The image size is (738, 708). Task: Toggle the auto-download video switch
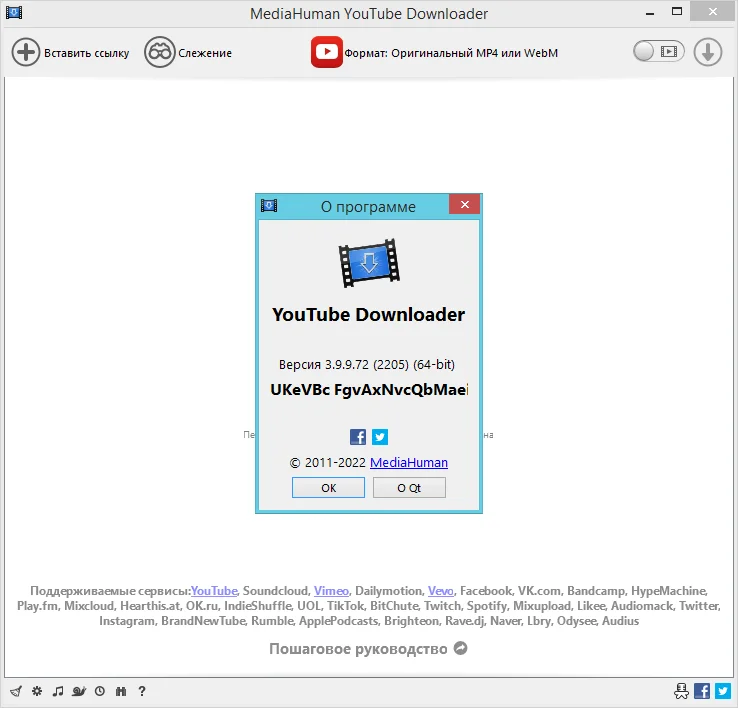pyautogui.click(x=658, y=51)
